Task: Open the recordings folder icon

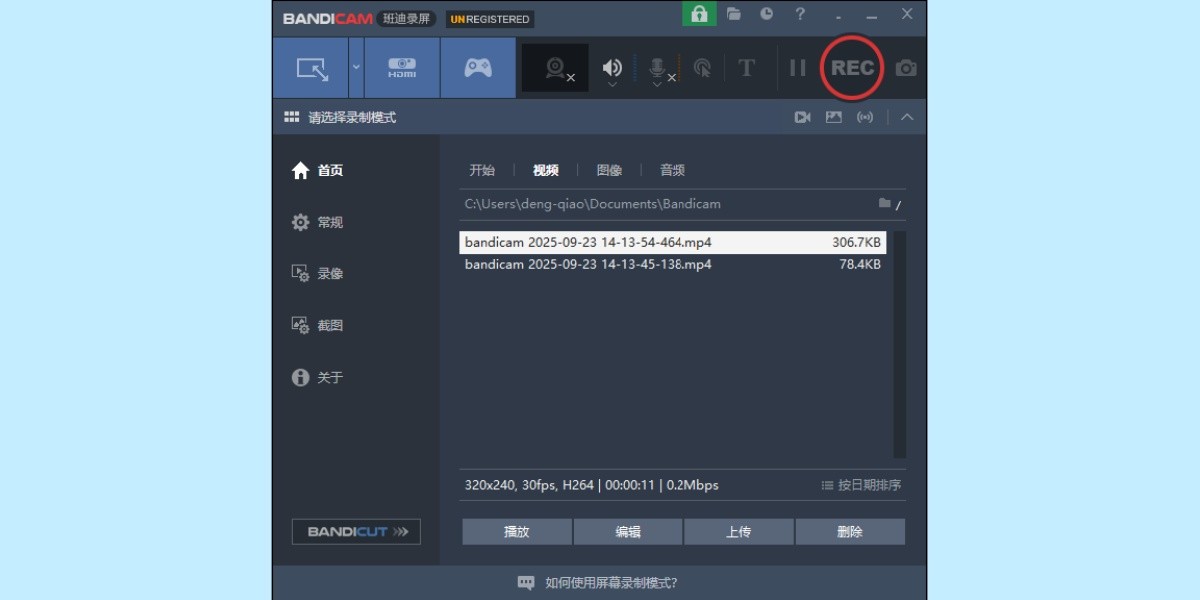Action: (736, 14)
